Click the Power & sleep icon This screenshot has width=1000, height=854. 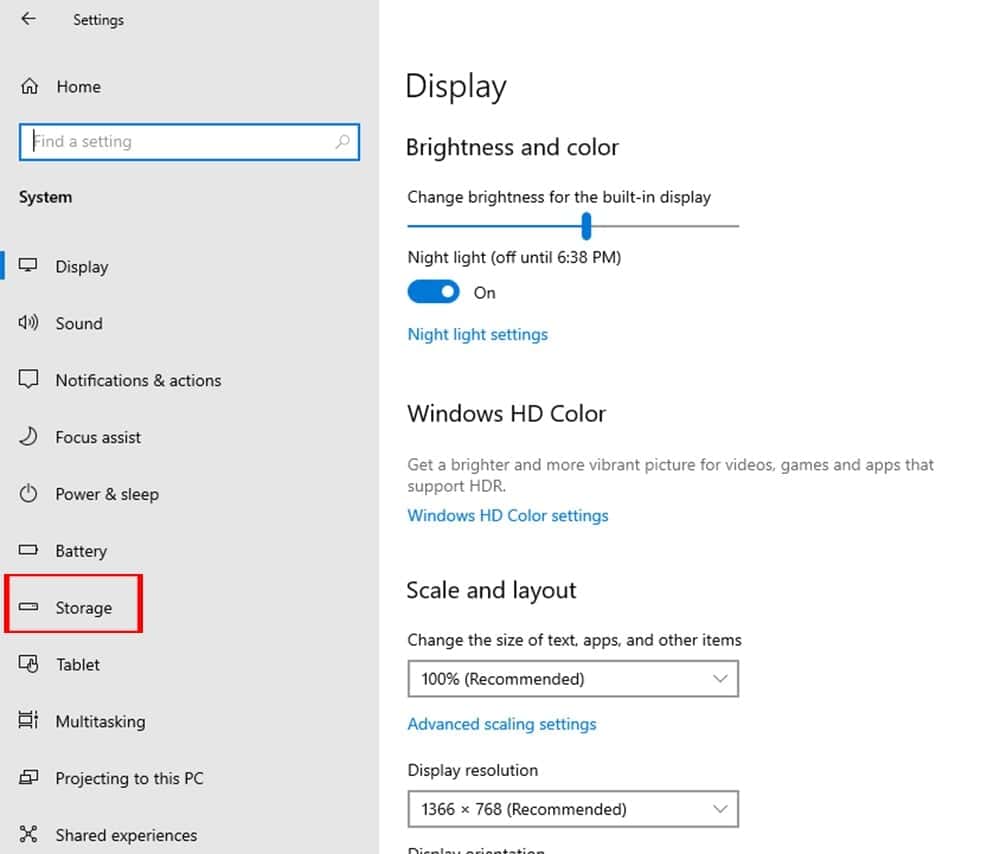tap(29, 494)
